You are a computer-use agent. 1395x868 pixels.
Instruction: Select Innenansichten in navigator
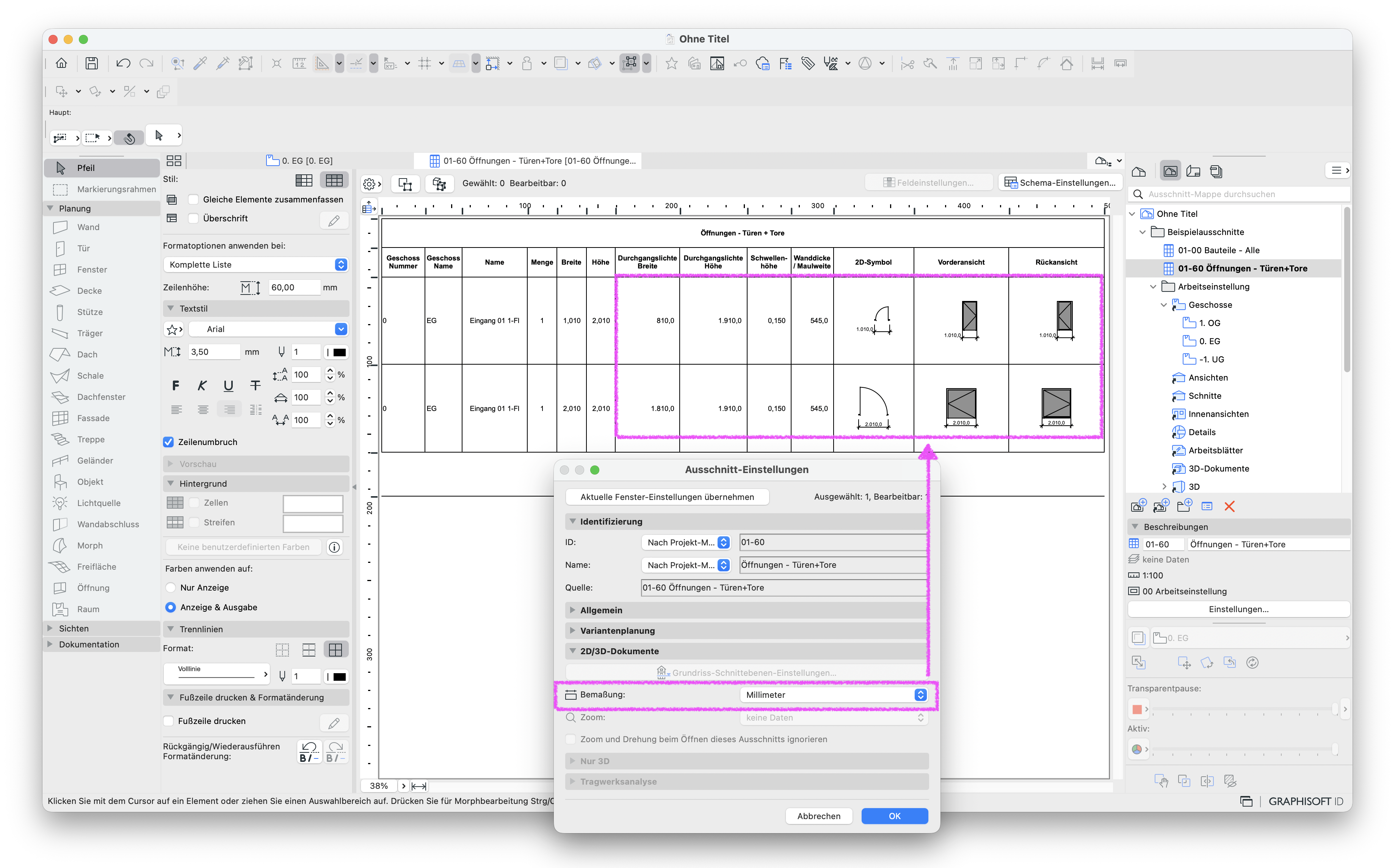(1218, 414)
